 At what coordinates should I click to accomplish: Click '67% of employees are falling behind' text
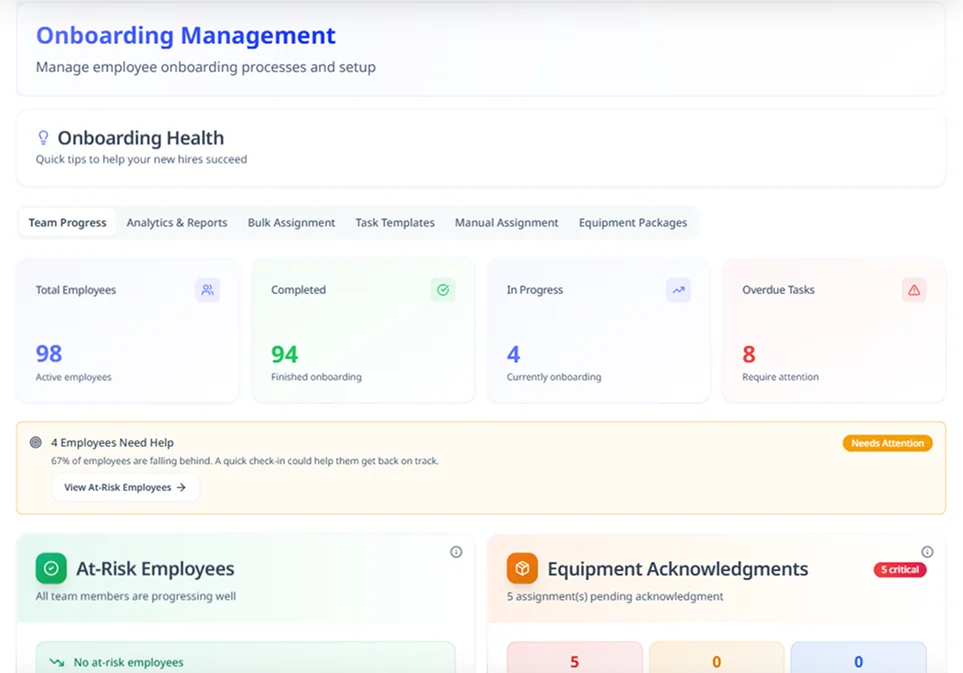coord(132,461)
